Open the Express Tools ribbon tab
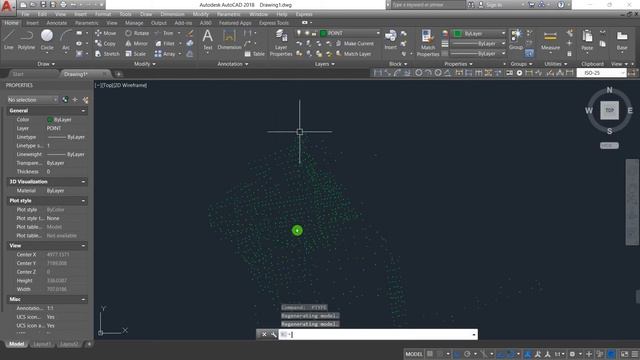Screen dimensions: 640x360 (x=274, y=23)
